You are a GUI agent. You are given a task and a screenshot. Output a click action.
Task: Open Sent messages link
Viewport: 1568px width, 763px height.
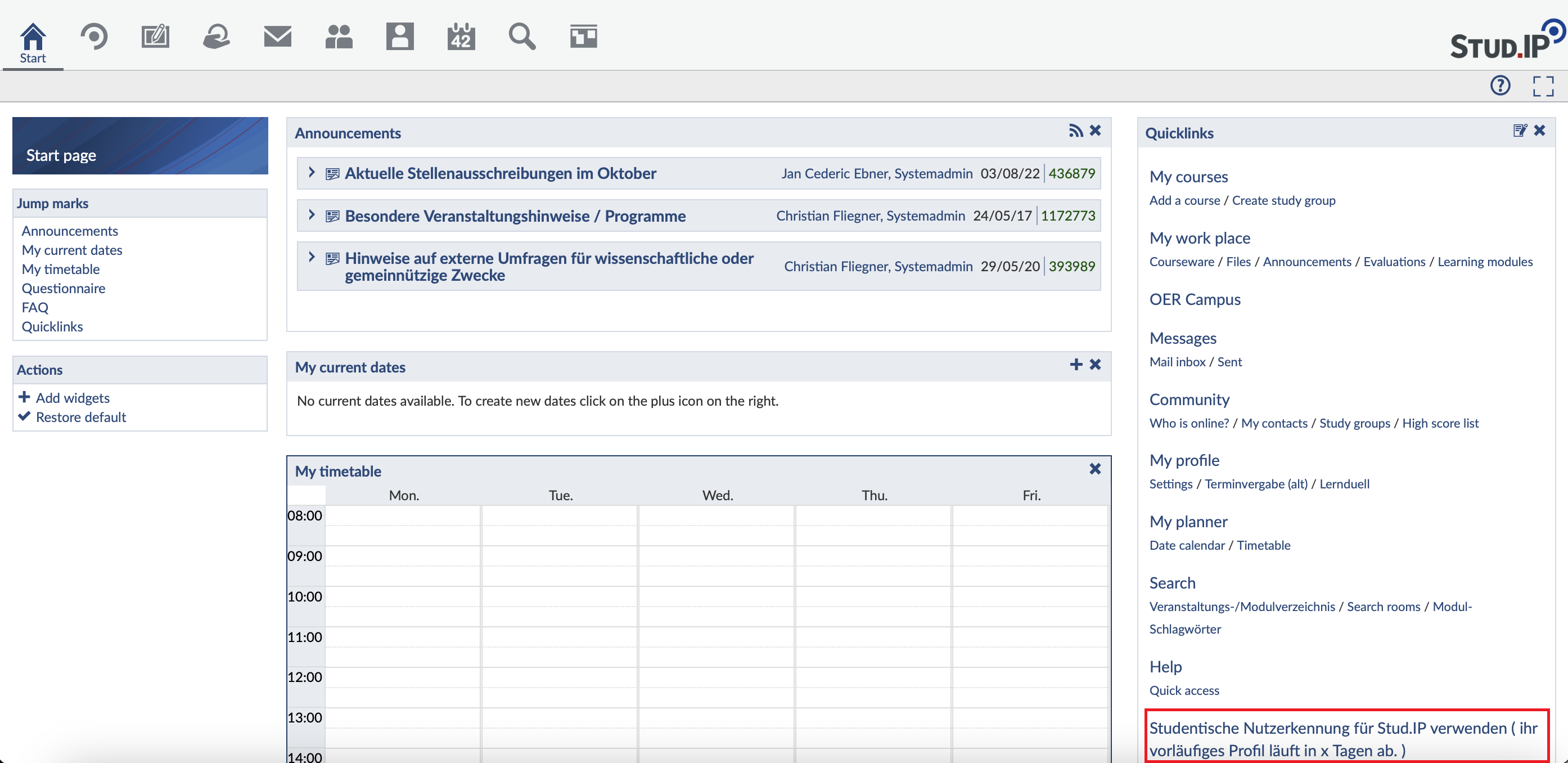click(1229, 362)
